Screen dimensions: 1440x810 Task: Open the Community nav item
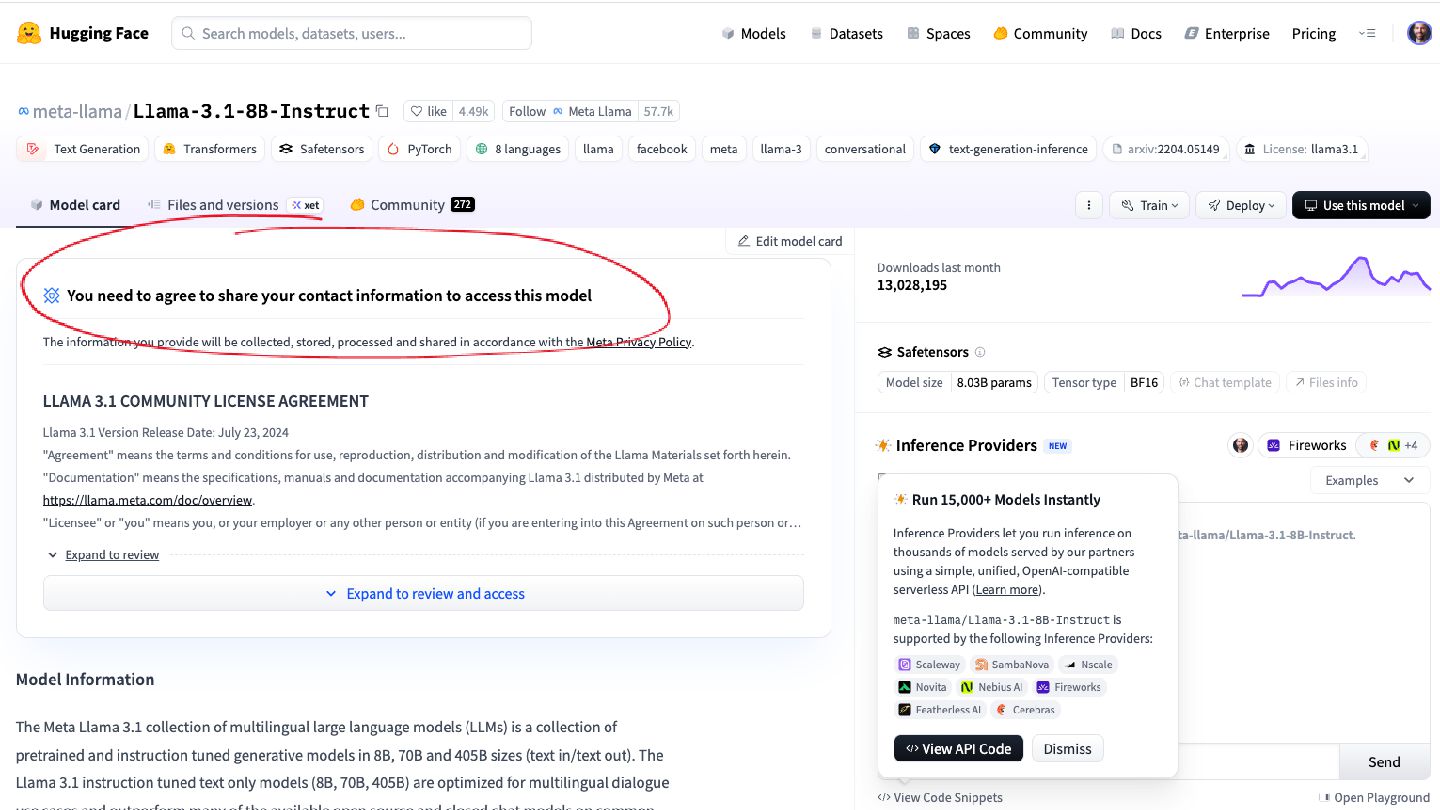click(x=1040, y=33)
